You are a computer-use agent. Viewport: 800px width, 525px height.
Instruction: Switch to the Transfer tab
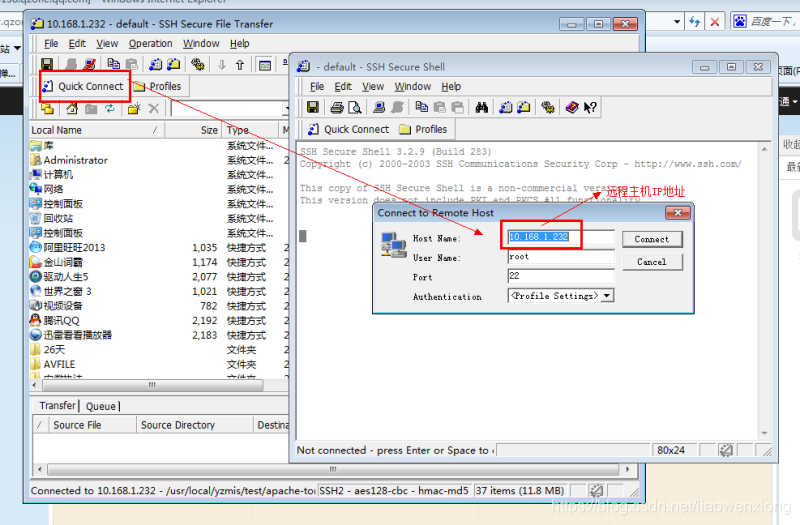coord(57,406)
